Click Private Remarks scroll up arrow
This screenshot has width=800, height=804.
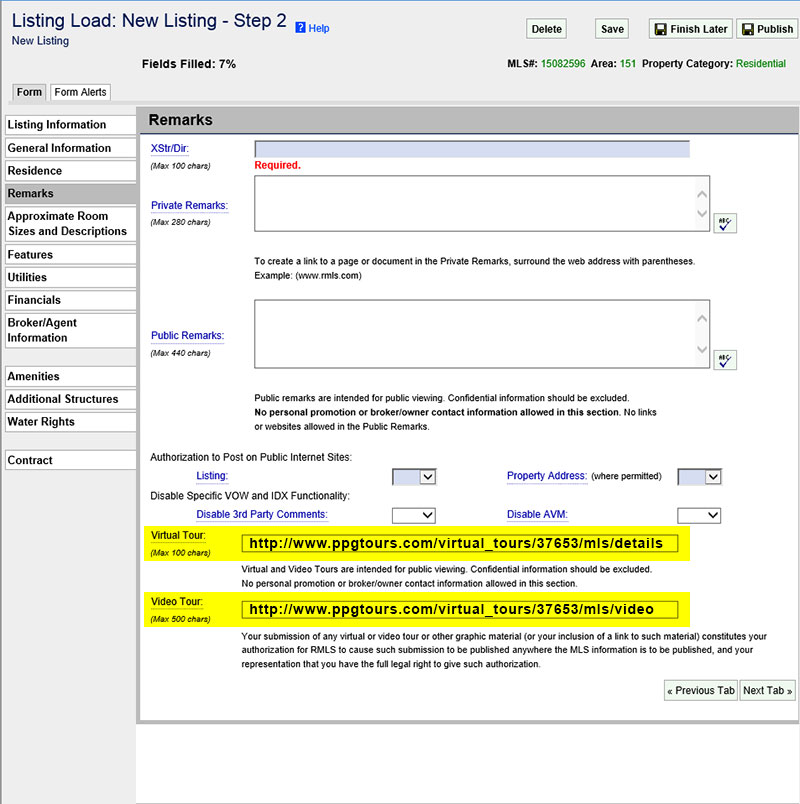tap(703, 194)
